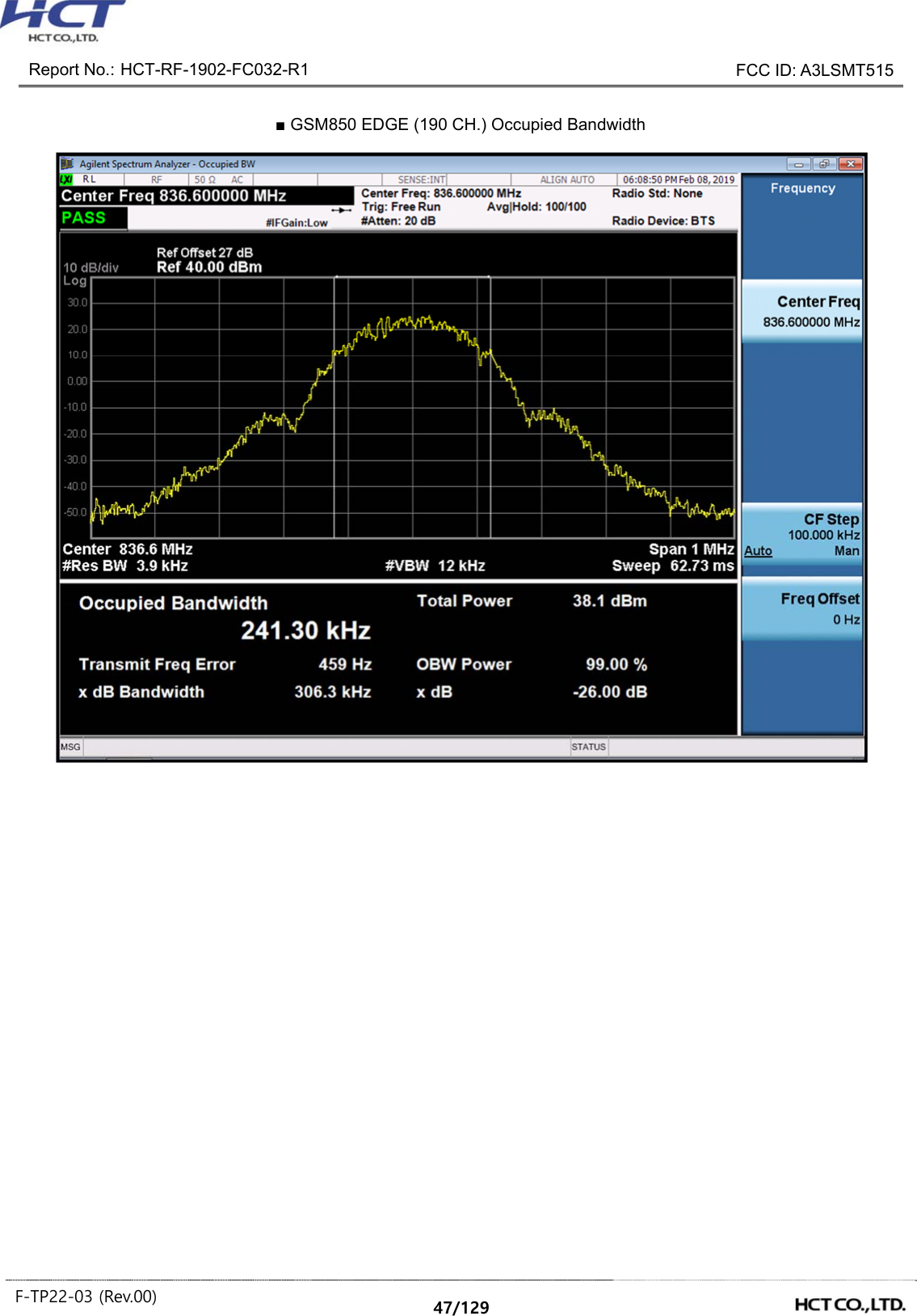917x1316 pixels.
Task: Click the Radio Std: None text
Action: click(657, 193)
